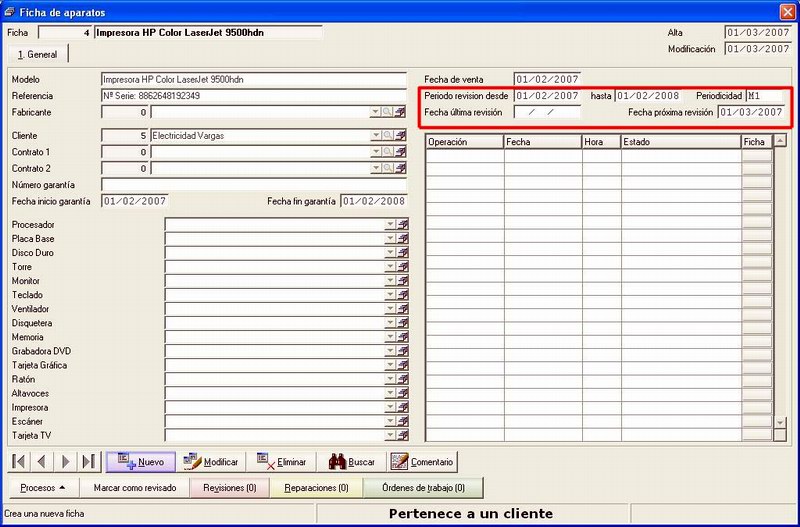Click the Número garantía input field
The width and height of the screenshot is (800, 527).
[x=254, y=185]
